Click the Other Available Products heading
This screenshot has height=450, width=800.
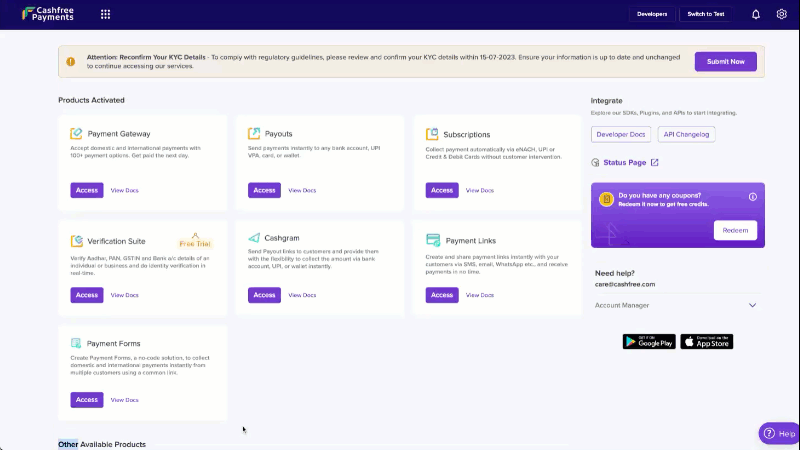point(102,444)
